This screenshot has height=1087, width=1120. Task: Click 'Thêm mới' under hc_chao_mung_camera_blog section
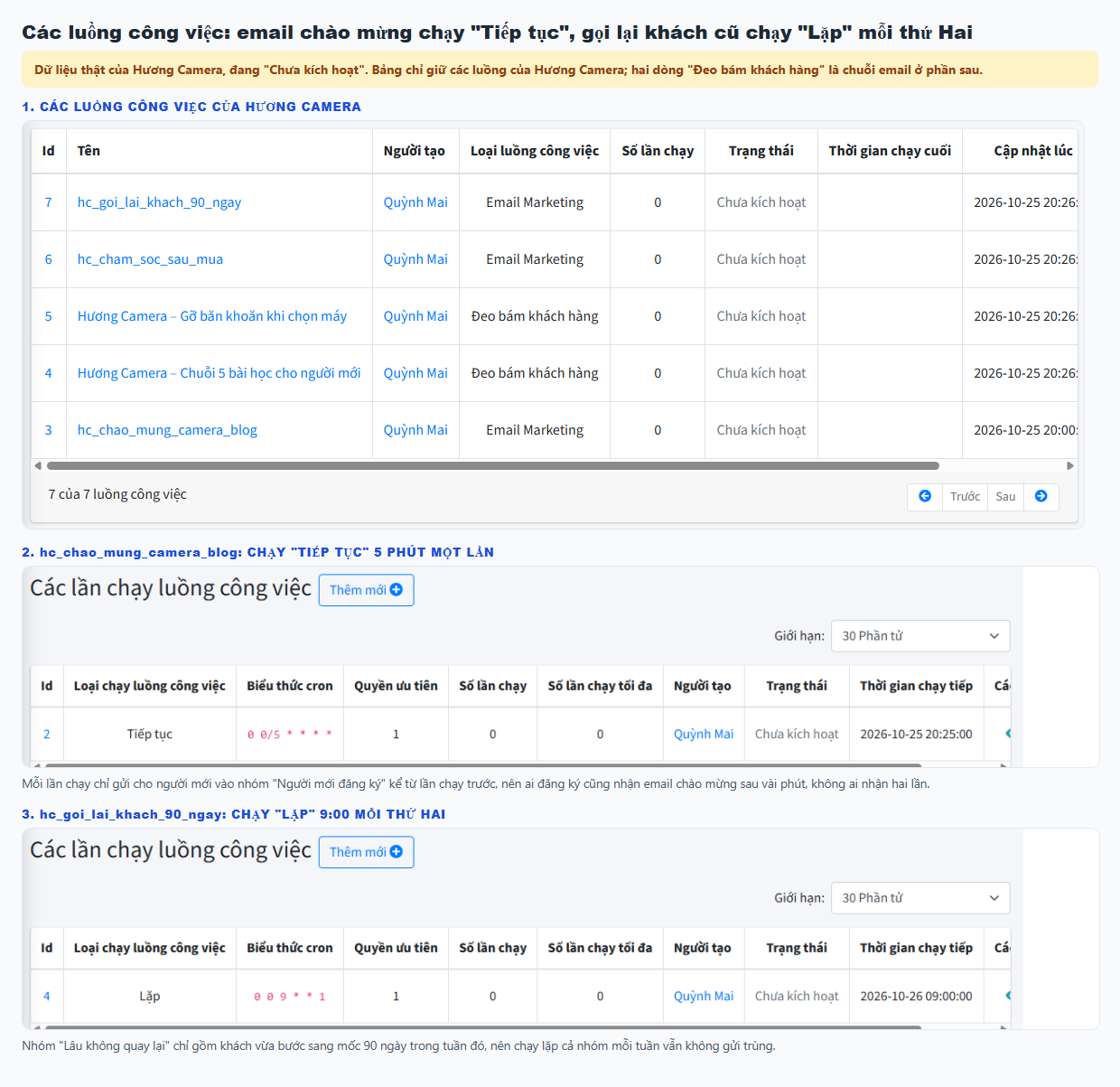coord(366,590)
